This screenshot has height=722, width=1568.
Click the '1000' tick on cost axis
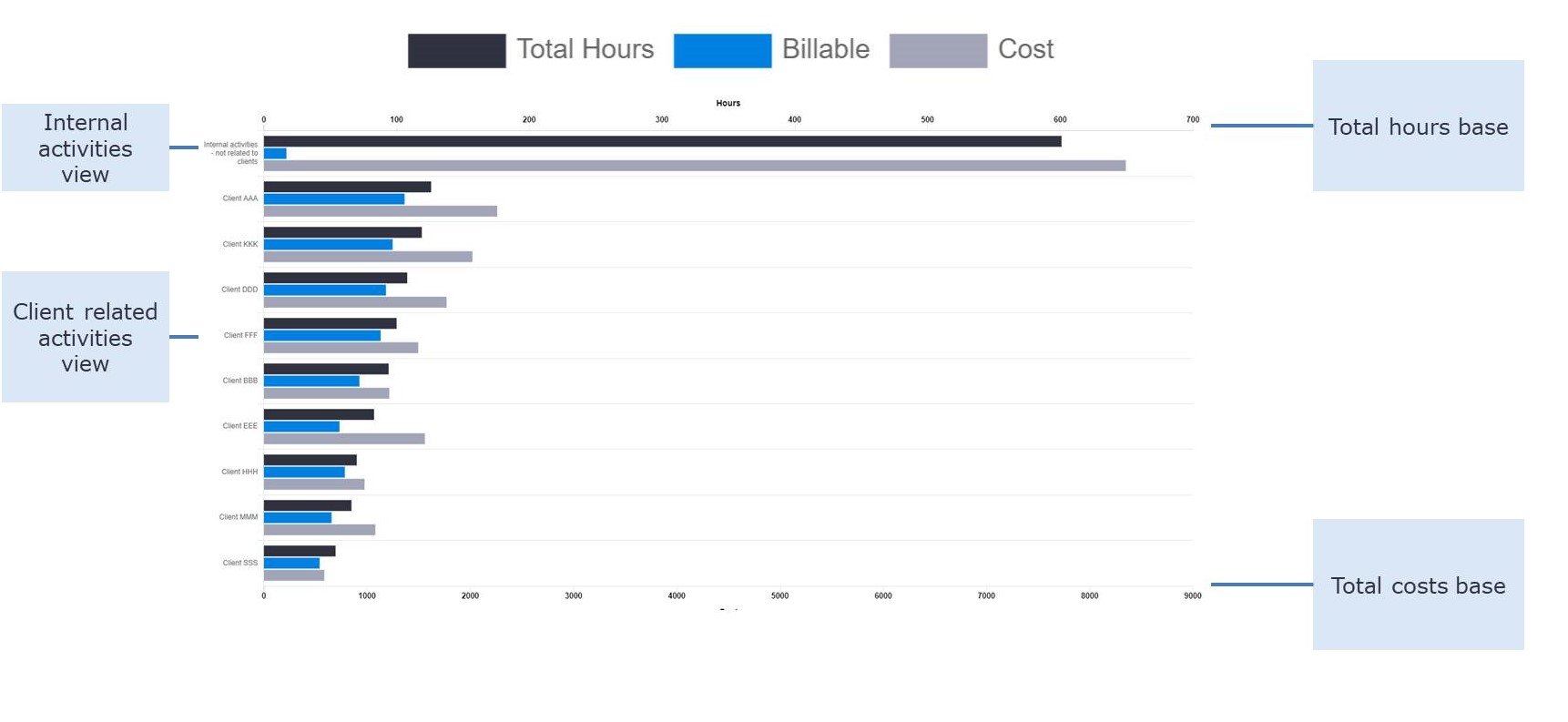(x=367, y=595)
